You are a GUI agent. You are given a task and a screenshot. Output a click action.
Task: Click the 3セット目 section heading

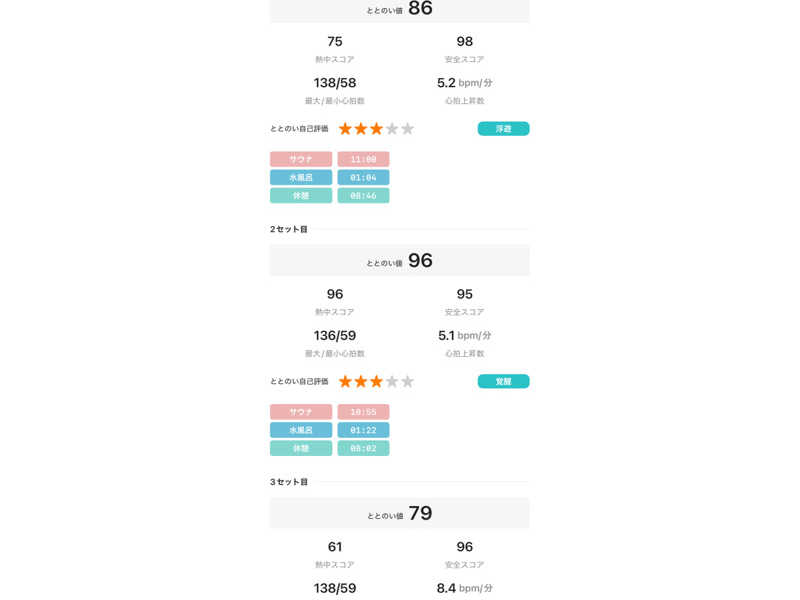click(x=288, y=482)
